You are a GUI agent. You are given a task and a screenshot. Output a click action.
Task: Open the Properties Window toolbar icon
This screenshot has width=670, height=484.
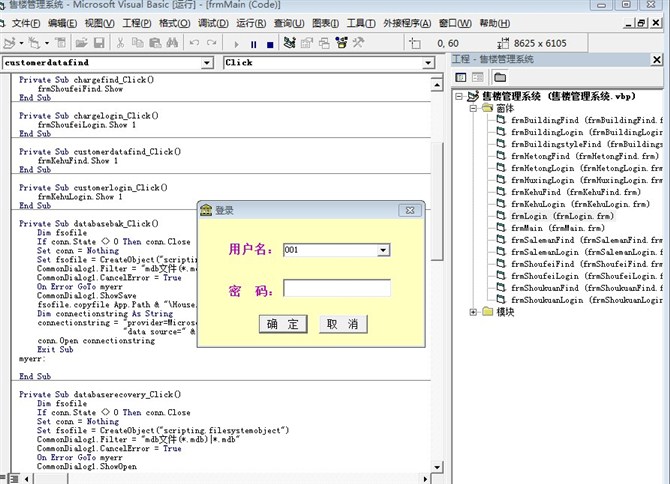point(306,43)
